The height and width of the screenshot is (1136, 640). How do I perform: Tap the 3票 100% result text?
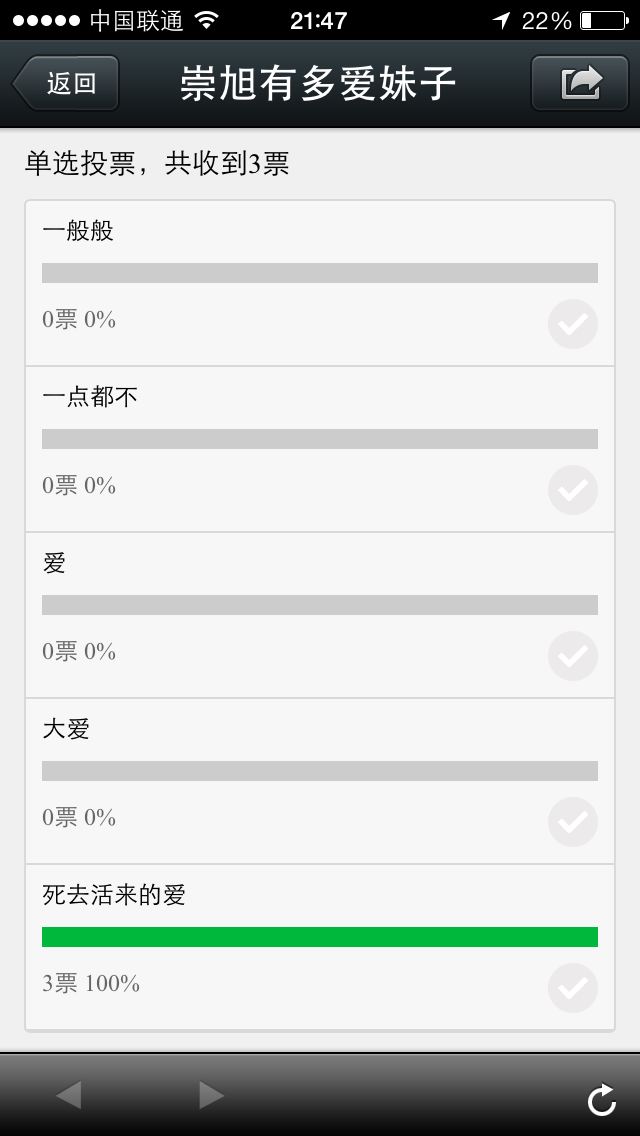pos(91,984)
